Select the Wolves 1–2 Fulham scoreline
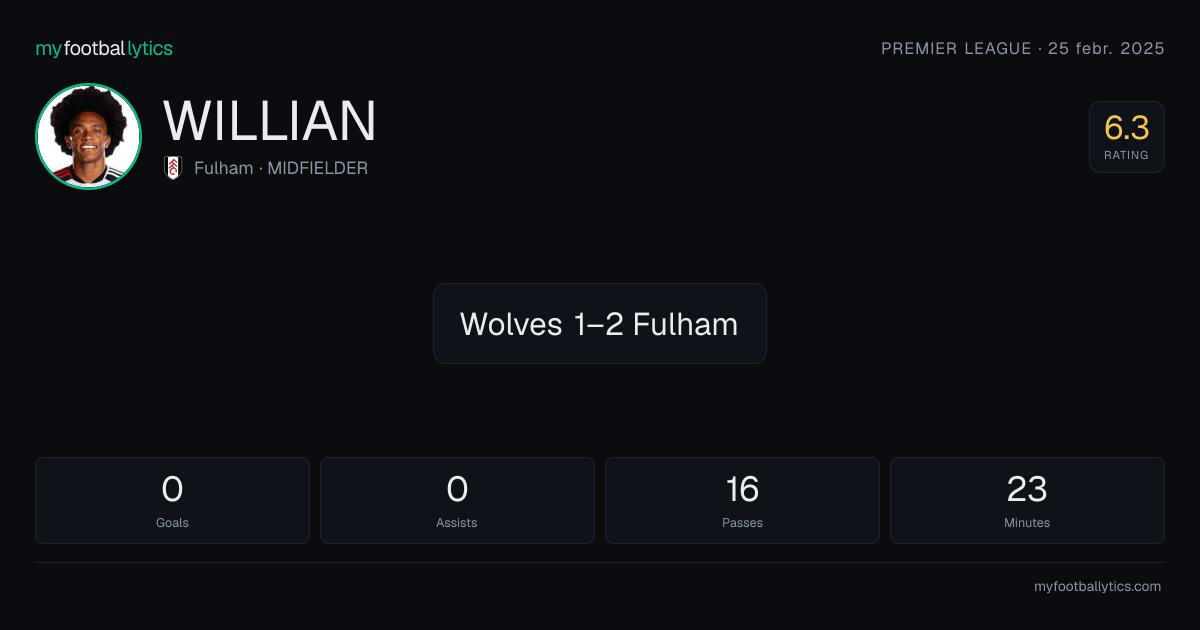1200x630 pixels. pos(599,323)
